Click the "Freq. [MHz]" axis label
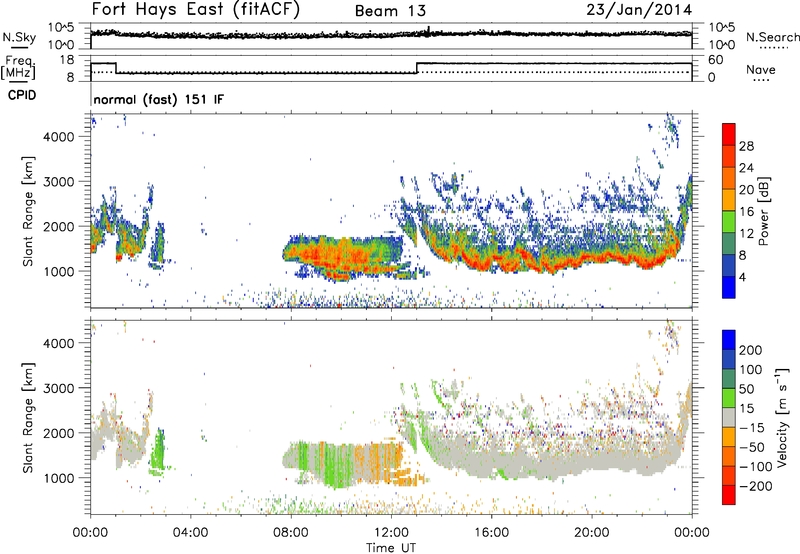 coord(18,67)
